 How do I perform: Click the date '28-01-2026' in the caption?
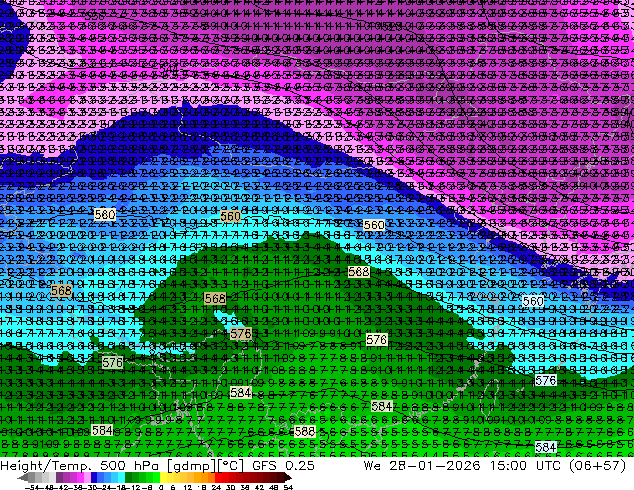click(435, 466)
